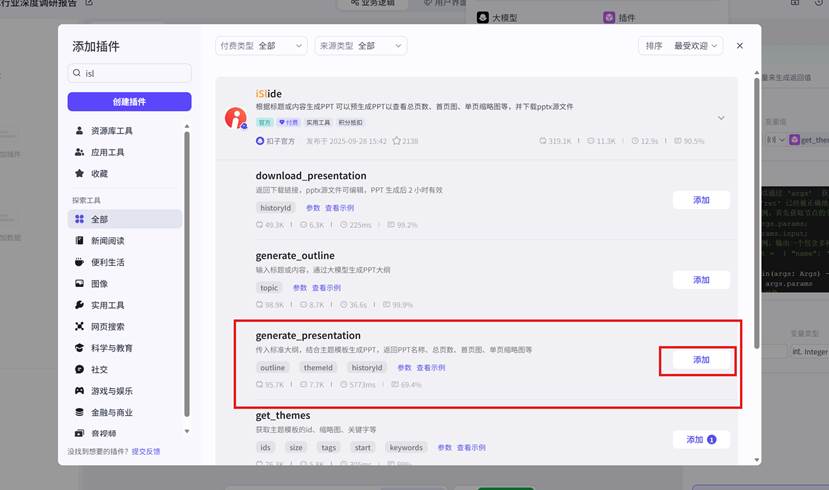
Task: Click the 积分抵扣 tag on iSlide
Action: (x=351, y=123)
